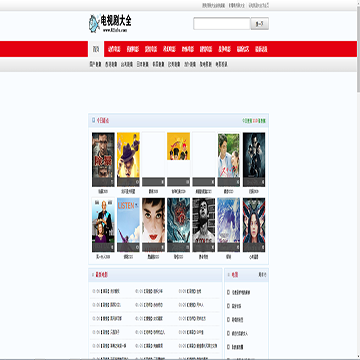This screenshot has width=360, height=360.
Task: Select the white 首页 home tab in the red navbar
Action: click(x=96, y=49)
